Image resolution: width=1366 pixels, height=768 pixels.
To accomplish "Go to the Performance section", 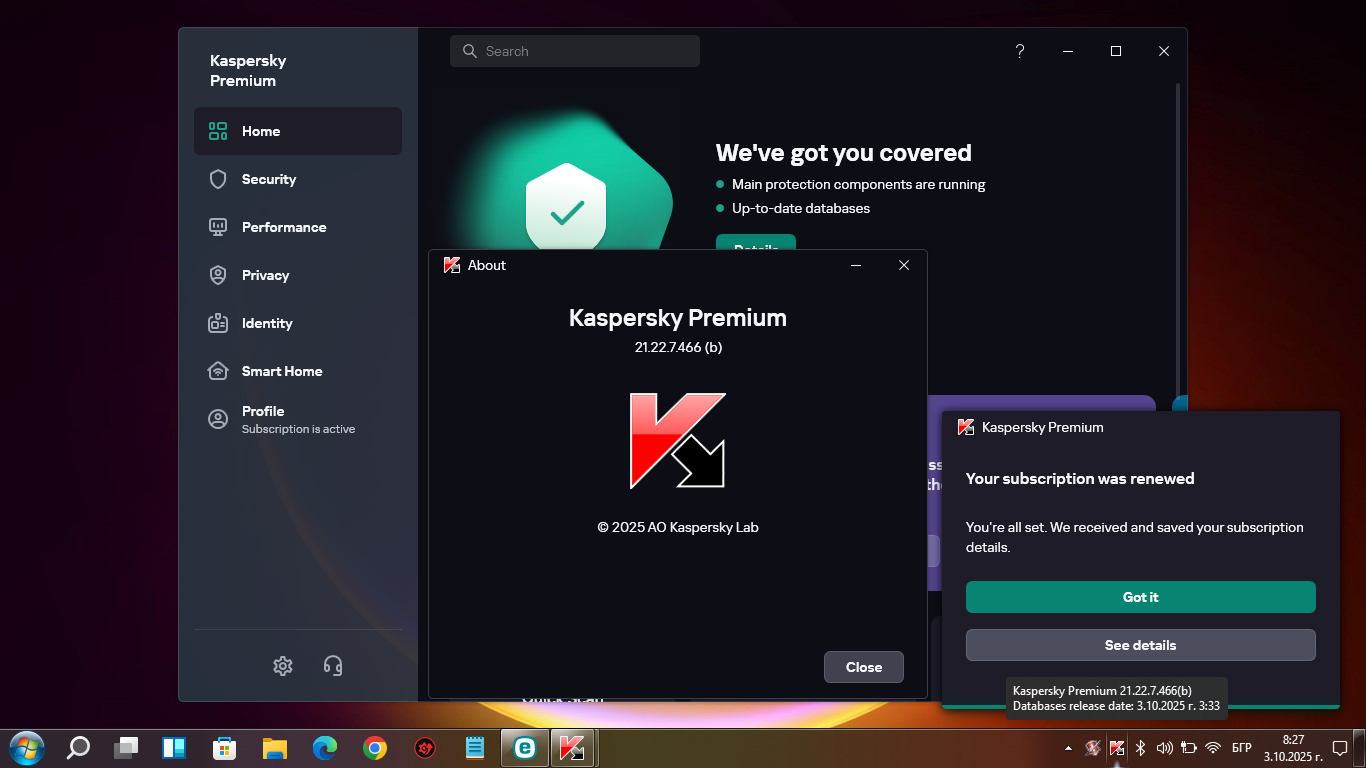I will click(x=283, y=227).
